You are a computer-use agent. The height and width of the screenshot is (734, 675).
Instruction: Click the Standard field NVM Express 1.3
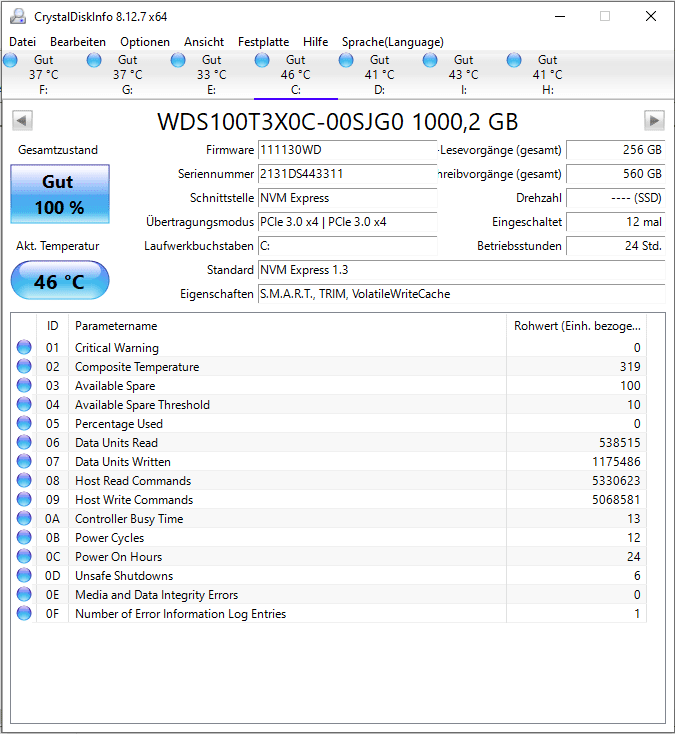point(462,270)
